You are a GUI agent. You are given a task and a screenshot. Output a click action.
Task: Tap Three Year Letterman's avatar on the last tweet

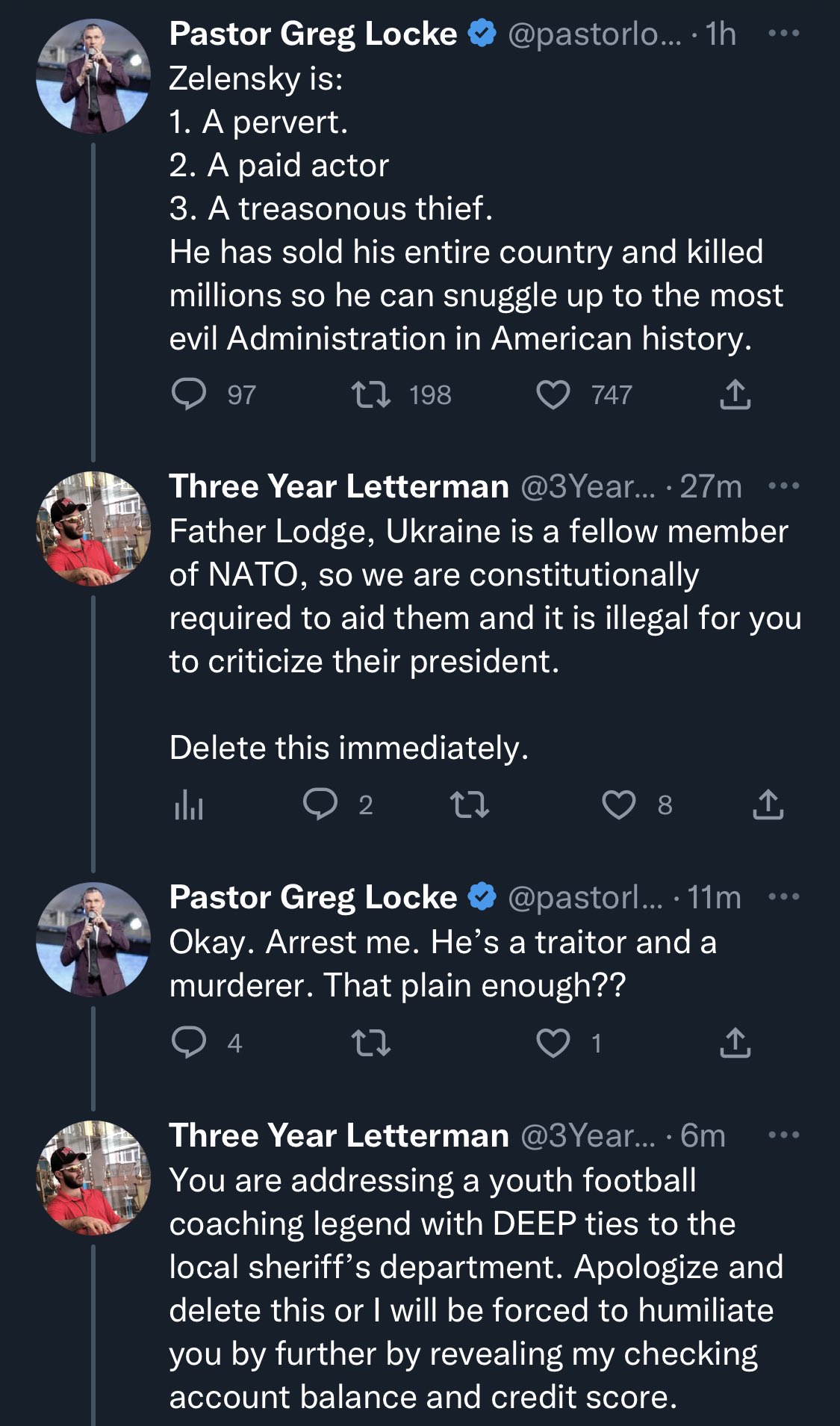(x=93, y=1177)
